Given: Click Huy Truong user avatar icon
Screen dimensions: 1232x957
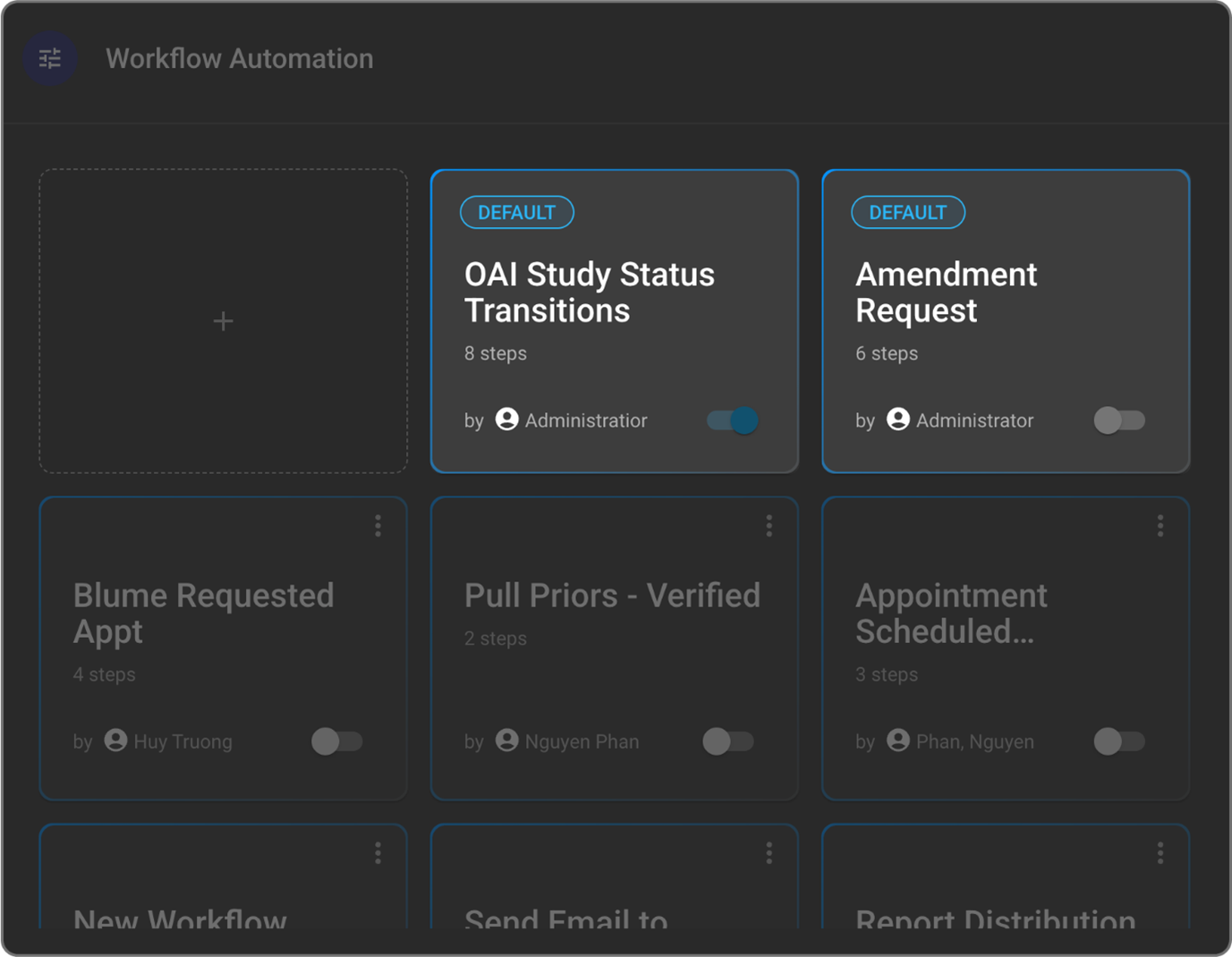Looking at the screenshot, I should click(x=115, y=741).
